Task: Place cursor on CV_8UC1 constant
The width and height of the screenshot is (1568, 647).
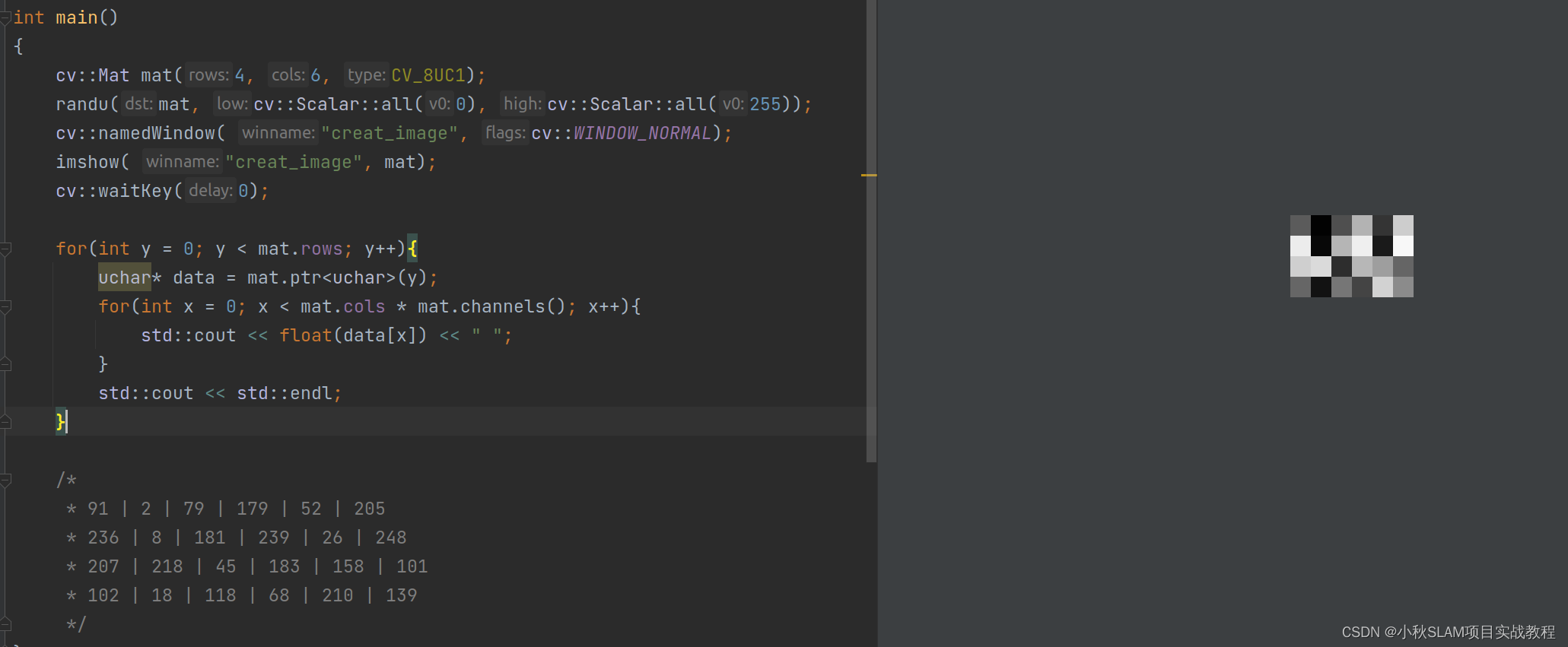Action: click(428, 75)
